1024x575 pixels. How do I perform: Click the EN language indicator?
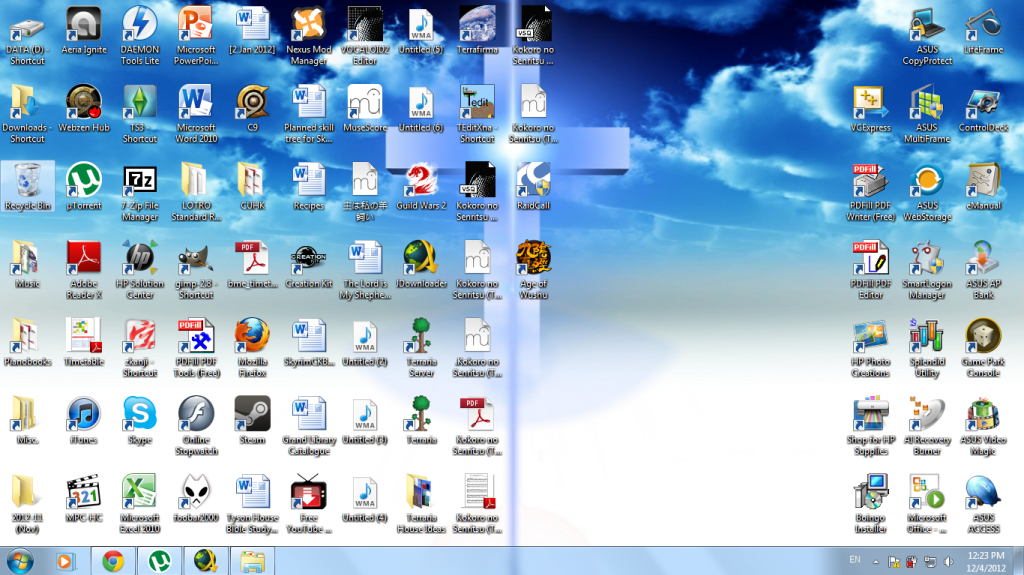coord(855,559)
